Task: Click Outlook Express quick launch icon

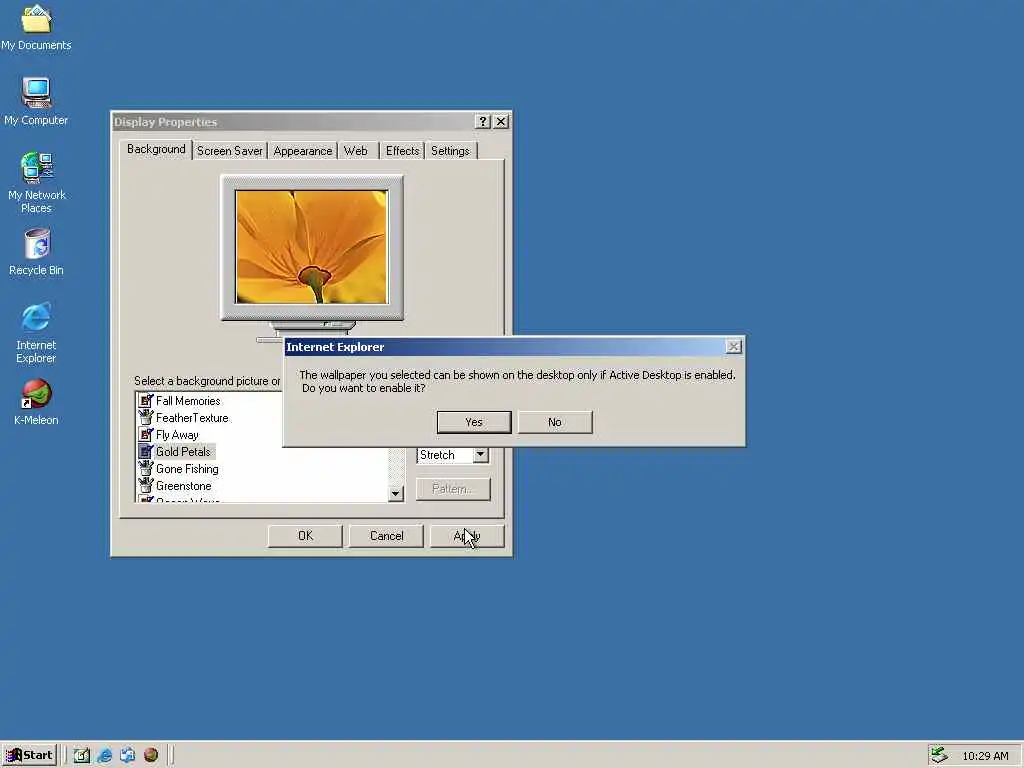Action: 127,755
